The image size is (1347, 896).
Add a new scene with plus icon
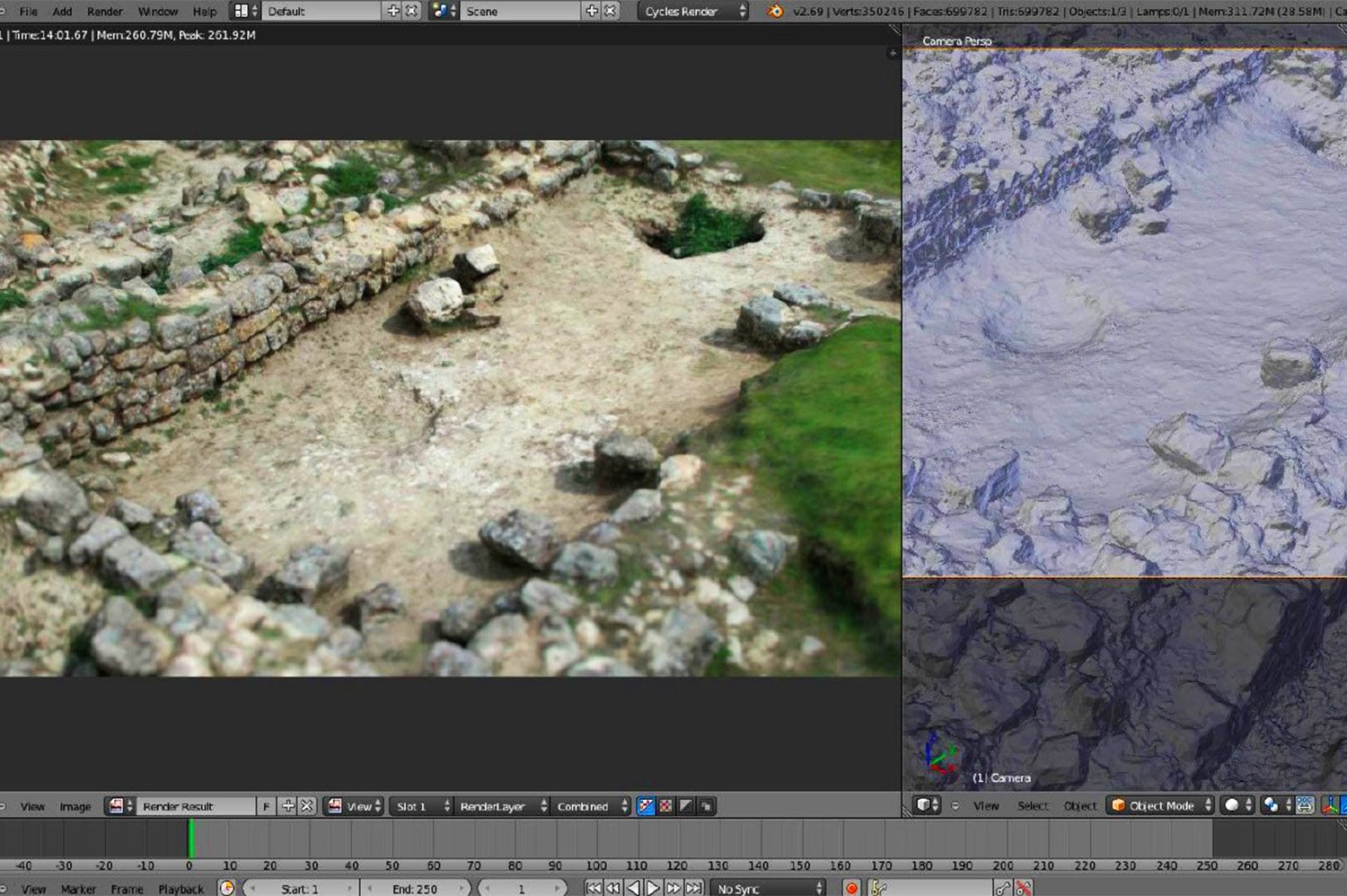pyautogui.click(x=592, y=12)
